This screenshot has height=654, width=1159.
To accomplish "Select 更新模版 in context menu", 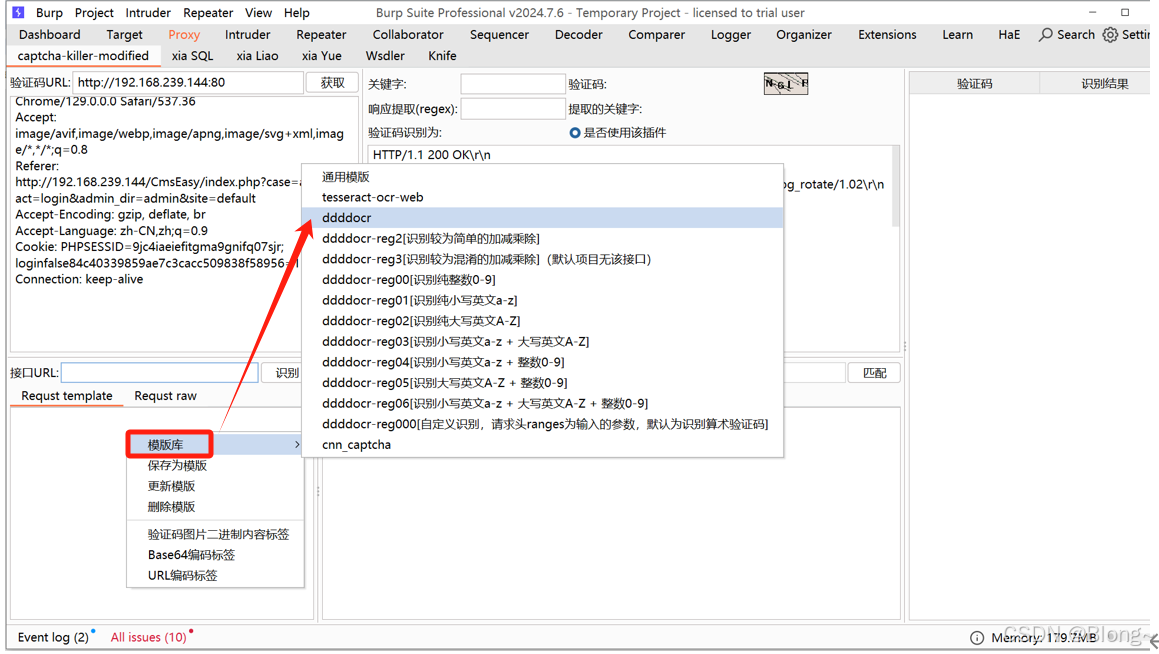I will click(215, 486).
